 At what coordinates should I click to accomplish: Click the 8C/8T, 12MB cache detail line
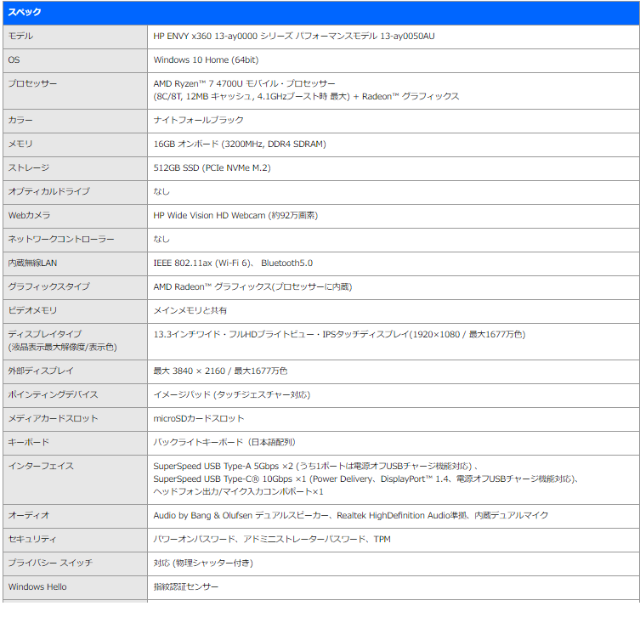point(306,97)
